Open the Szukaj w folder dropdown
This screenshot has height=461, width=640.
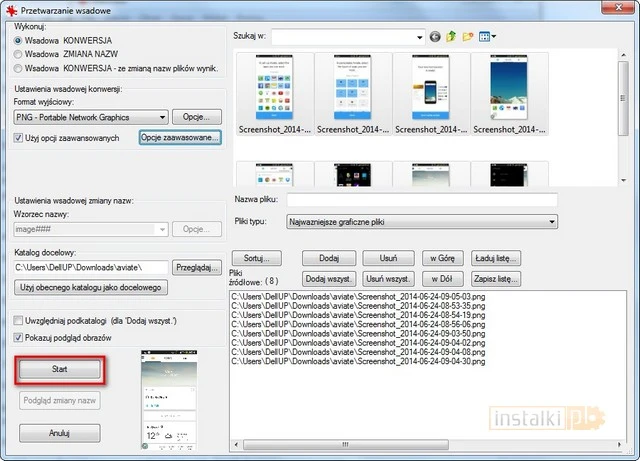pos(419,37)
